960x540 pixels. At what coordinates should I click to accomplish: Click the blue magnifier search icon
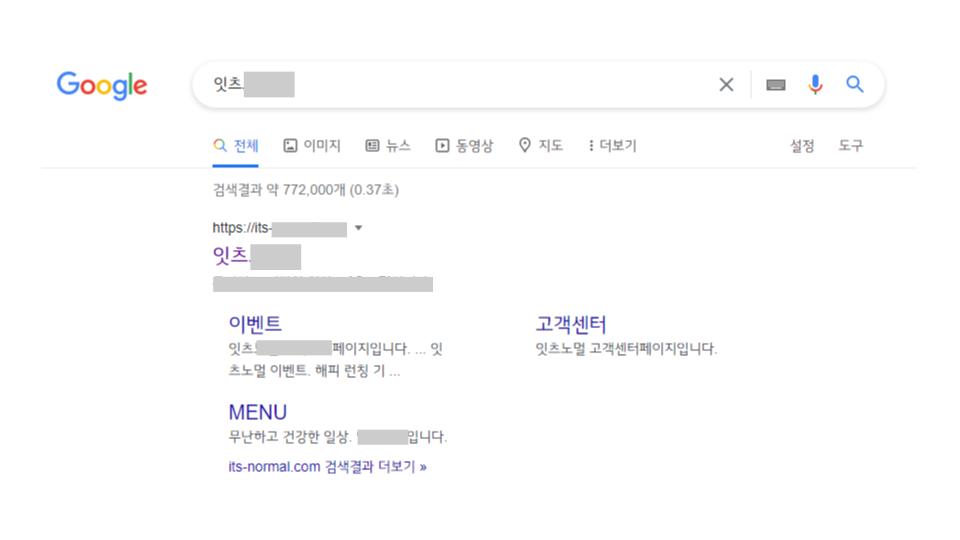point(855,84)
